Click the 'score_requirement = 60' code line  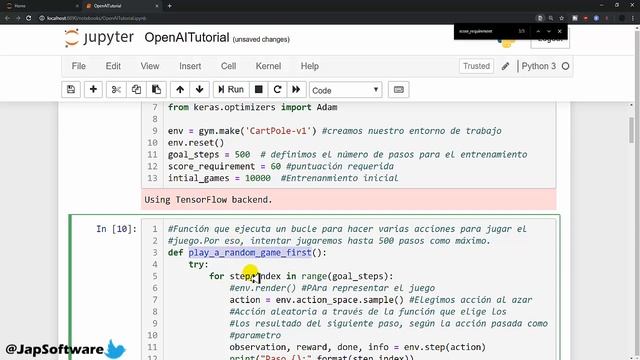(x=281, y=167)
